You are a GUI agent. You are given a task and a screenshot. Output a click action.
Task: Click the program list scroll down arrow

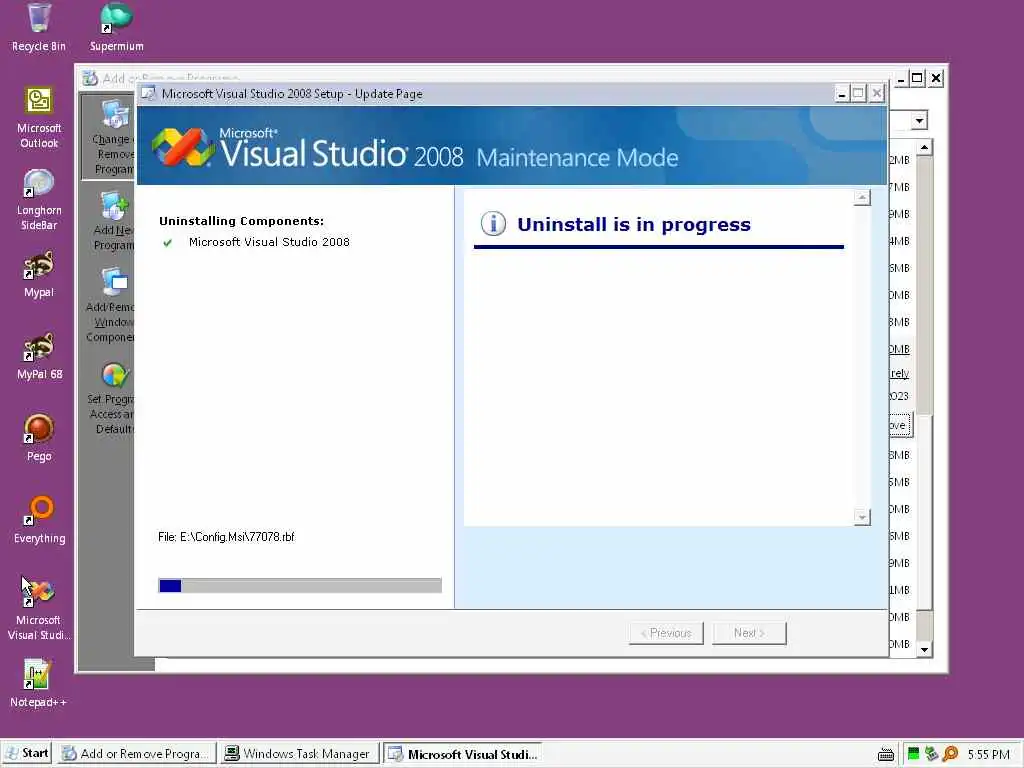924,649
